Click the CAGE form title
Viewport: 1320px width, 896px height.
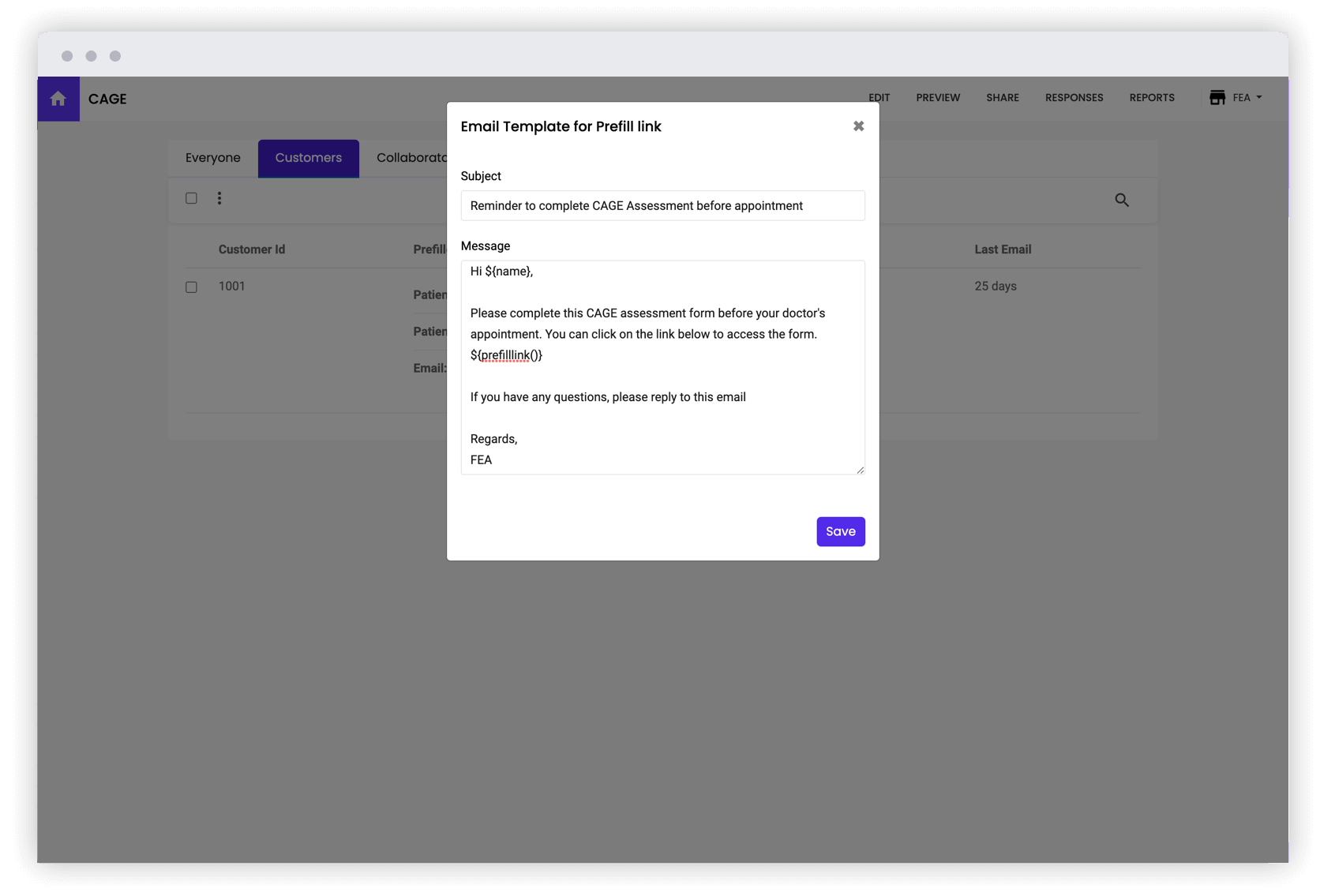point(107,99)
